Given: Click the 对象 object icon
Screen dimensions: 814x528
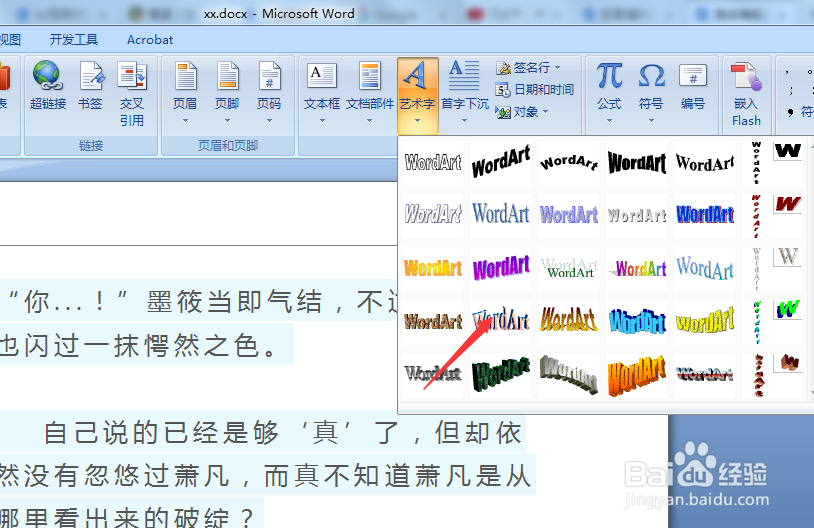Looking at the screenshot, I should pyautogui.click(x=503, y=112).
